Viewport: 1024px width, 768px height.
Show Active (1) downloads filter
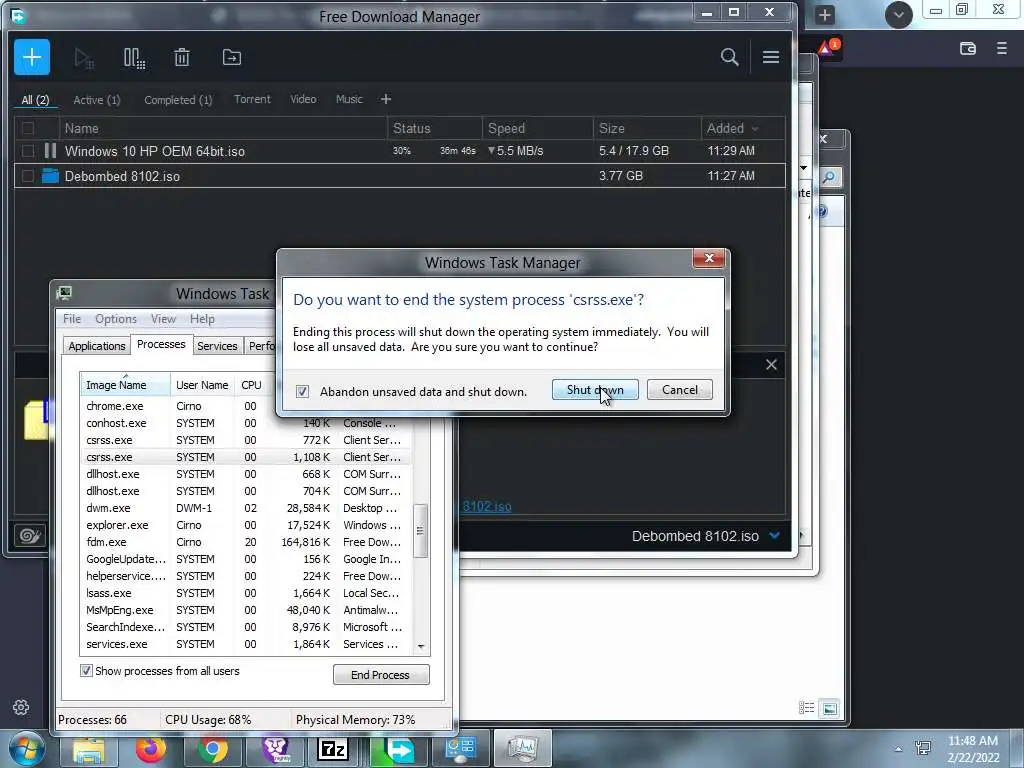[x=97, y=100]
